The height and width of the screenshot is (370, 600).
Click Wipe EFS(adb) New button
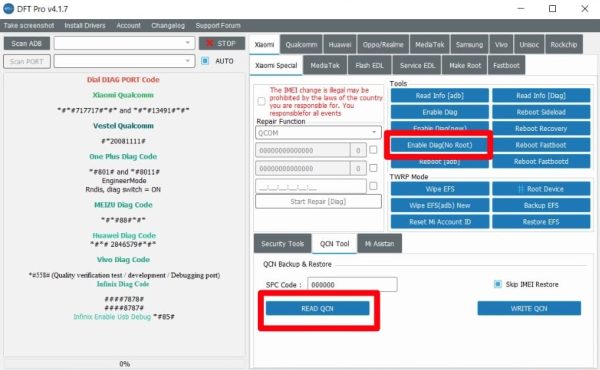[440, 205]
